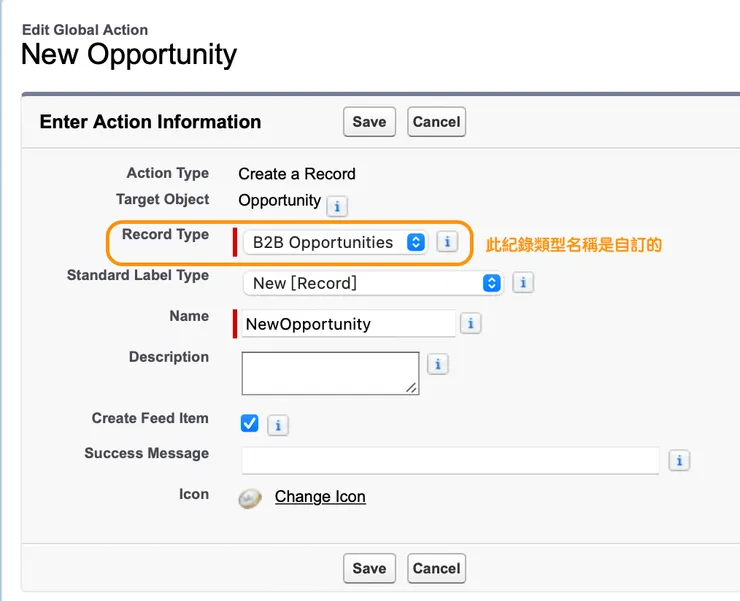Viewport: 740px width, 601px height.
Task: Click the info icon beside Name field
Action: tap(471, 324)
